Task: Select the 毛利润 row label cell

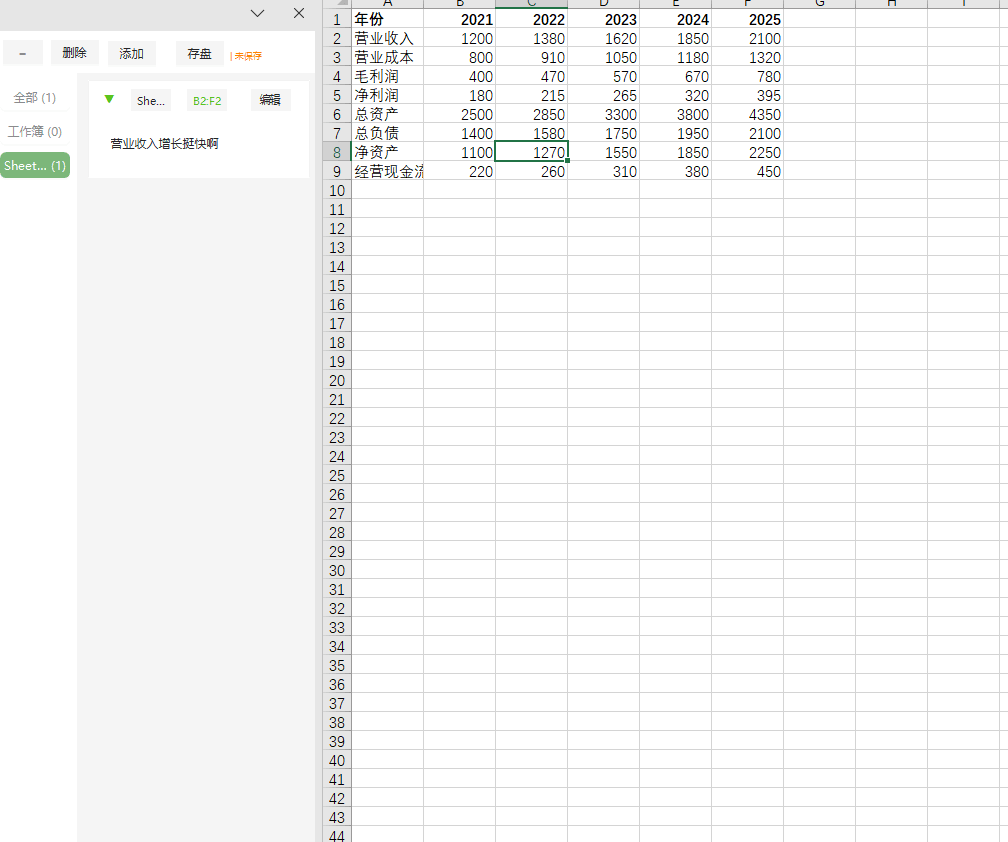Action: [388, 76]
